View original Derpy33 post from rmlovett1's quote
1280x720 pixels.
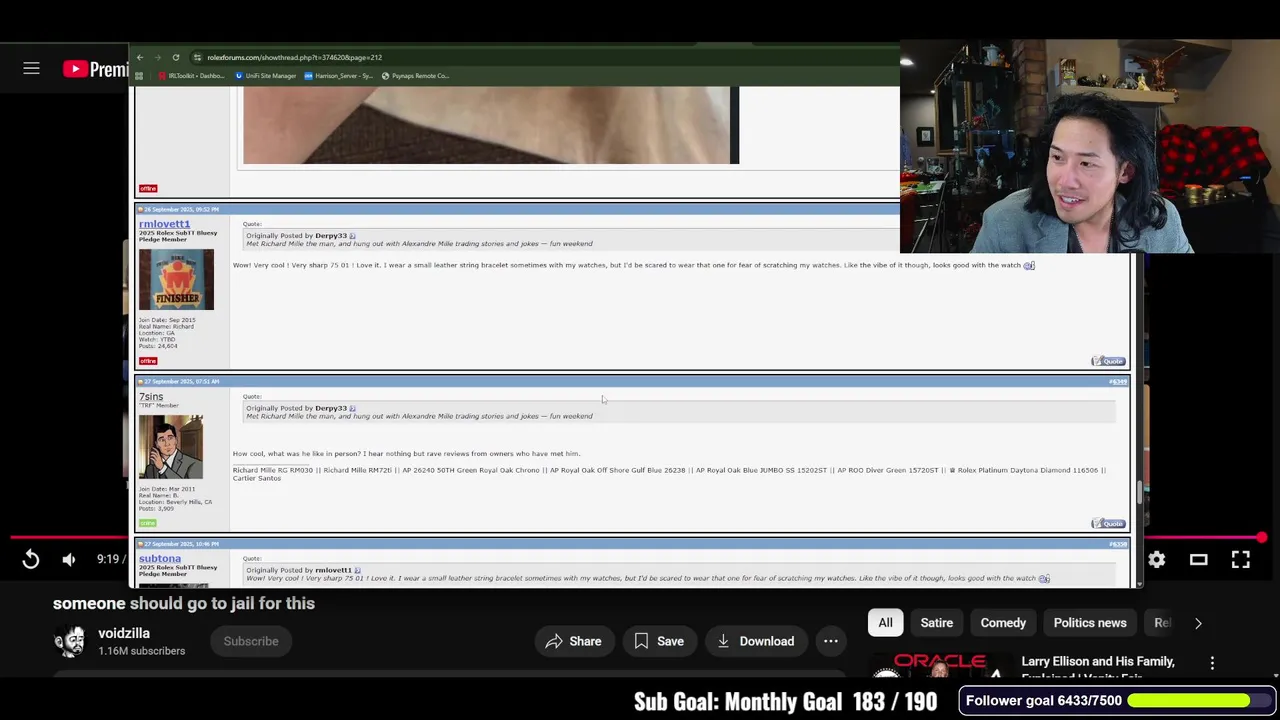point(352,236)
